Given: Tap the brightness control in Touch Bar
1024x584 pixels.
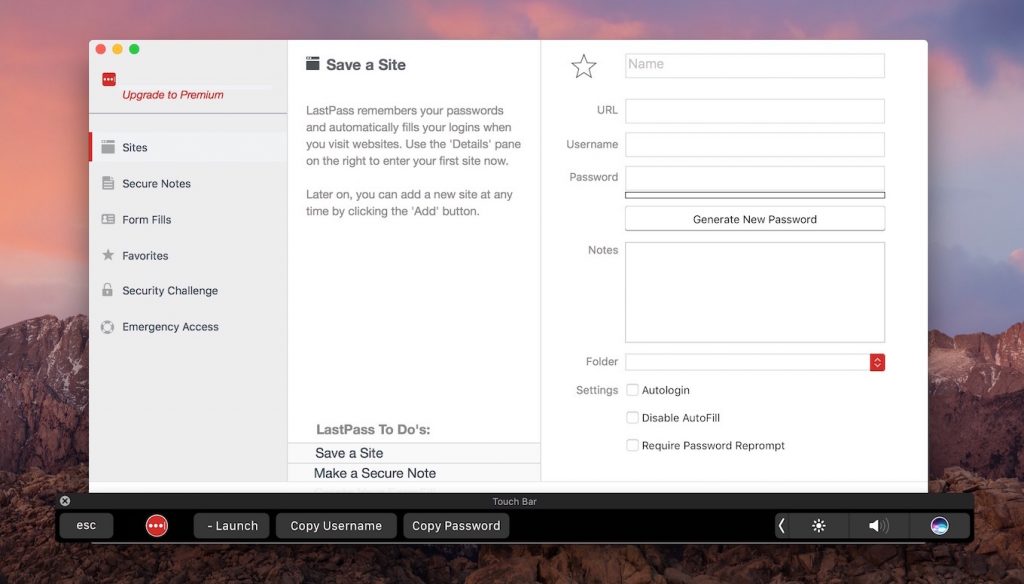Looking at the screenshot, I should 818,526.
